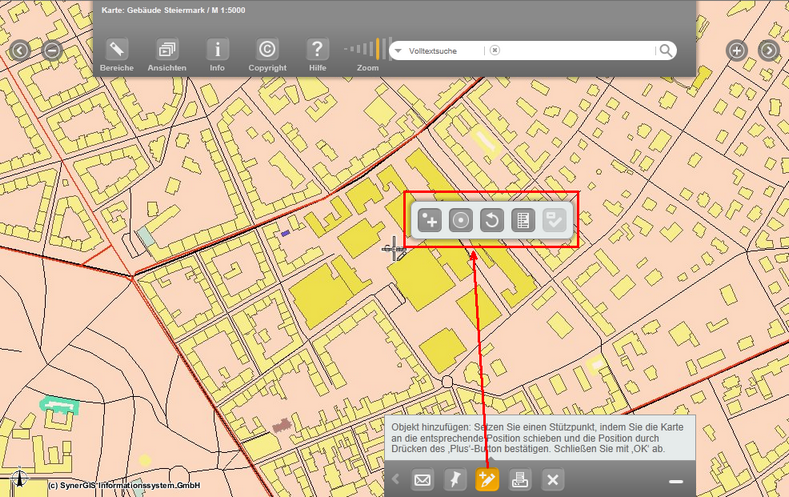Open the list icon in edit toolbar

(x=522, y=221)
